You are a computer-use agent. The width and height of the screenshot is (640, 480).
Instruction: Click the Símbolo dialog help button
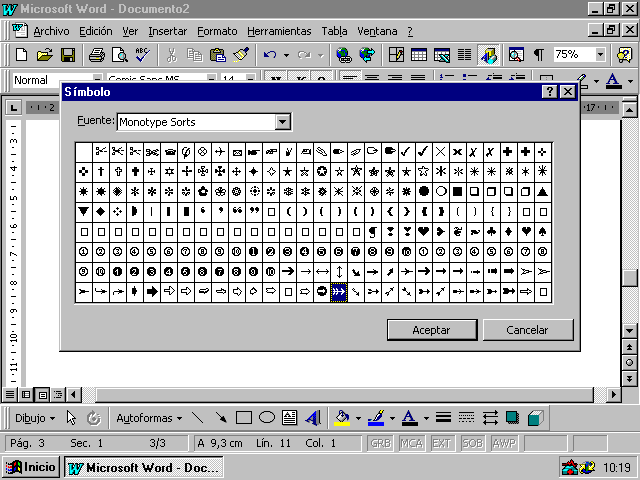pyautogui.click(x=549, y=92)
